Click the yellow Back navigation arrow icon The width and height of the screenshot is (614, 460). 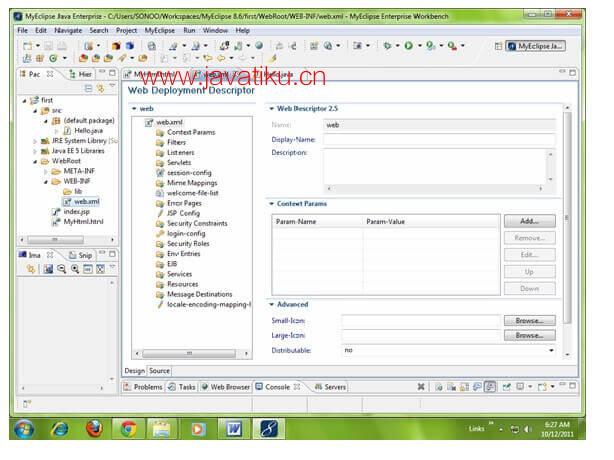[x=221, y=58]
